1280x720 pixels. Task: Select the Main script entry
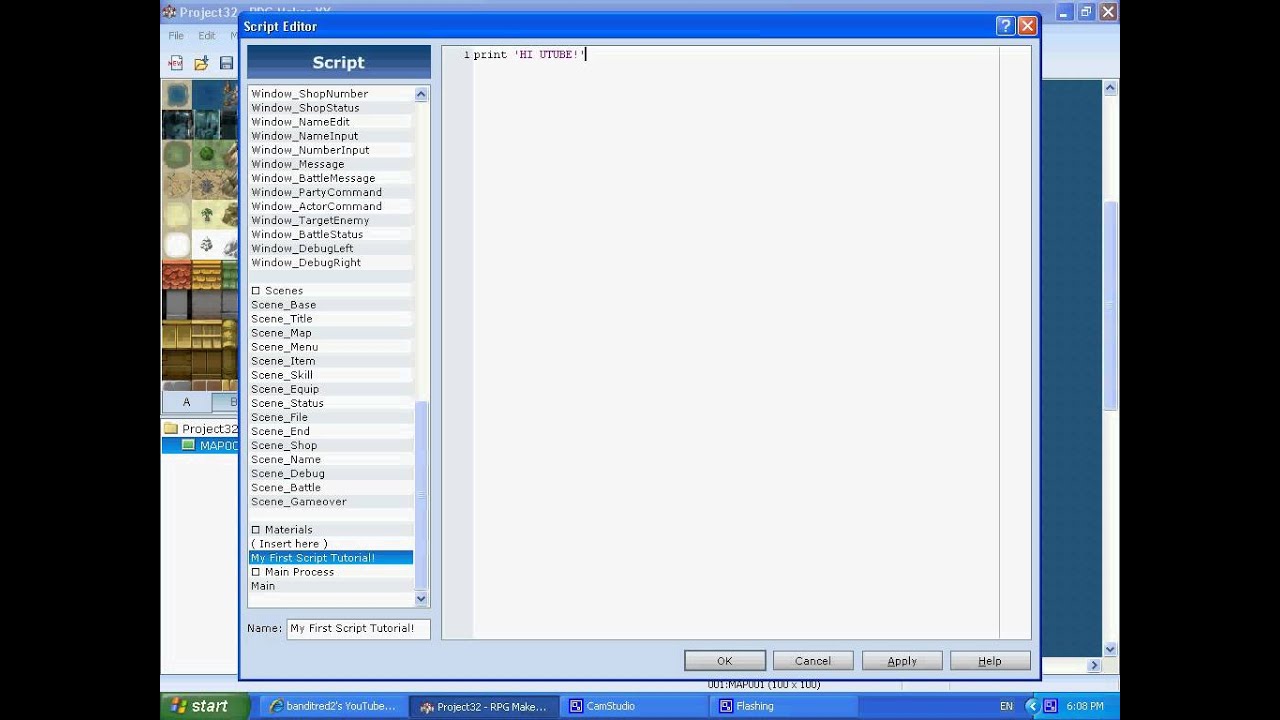330,586
